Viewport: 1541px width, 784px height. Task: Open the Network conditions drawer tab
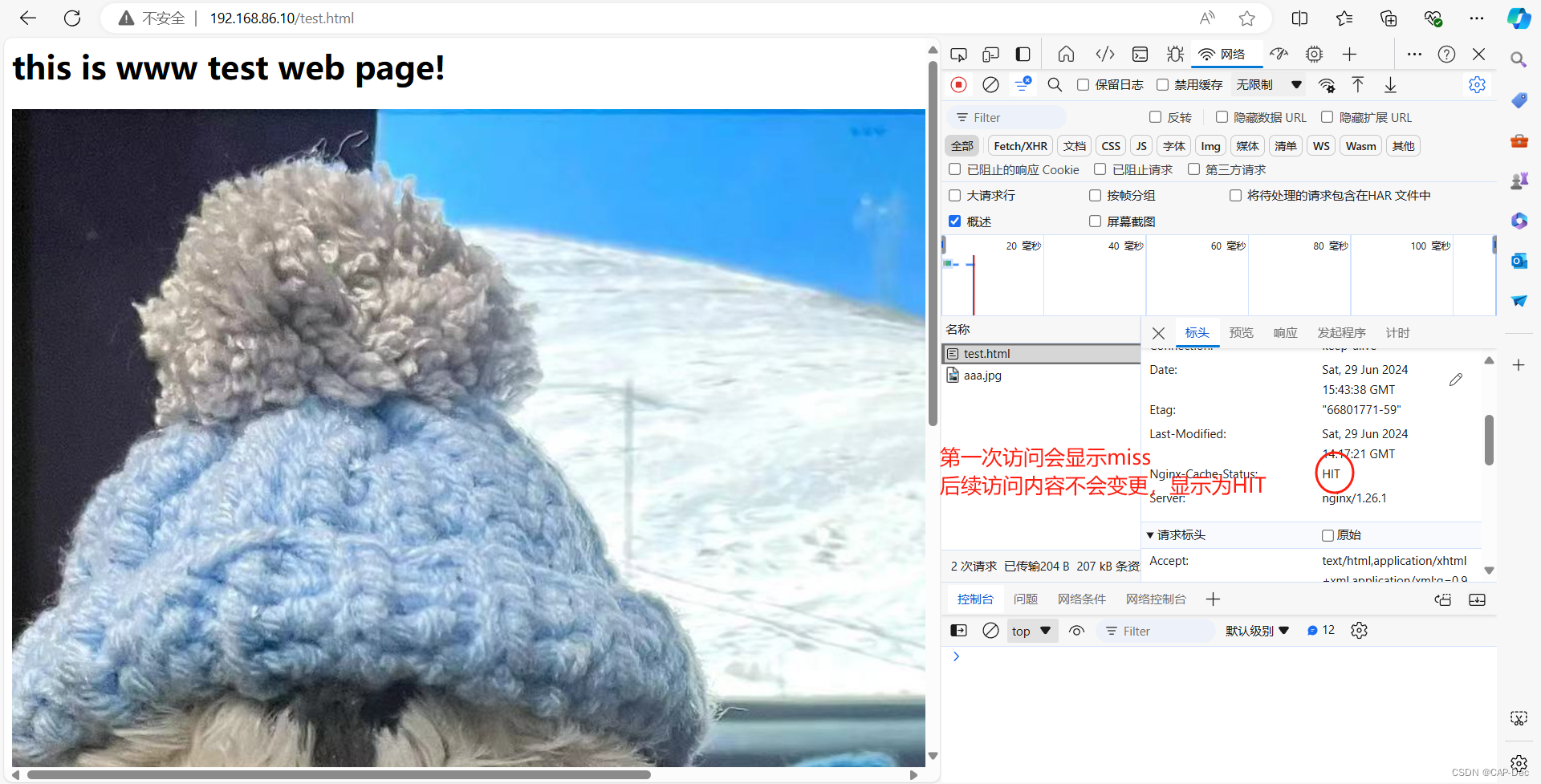(x=1081, y=599)
